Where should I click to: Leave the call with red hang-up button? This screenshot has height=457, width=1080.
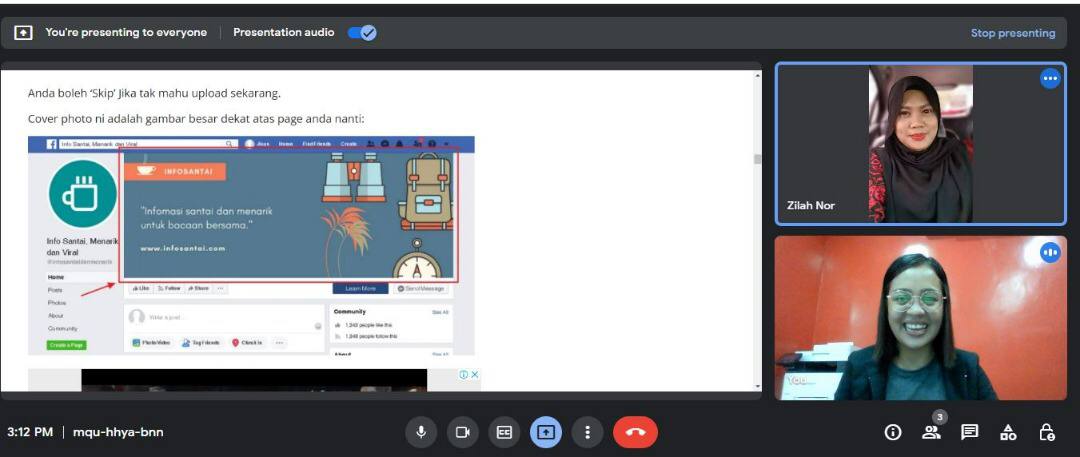click(635, 432)
